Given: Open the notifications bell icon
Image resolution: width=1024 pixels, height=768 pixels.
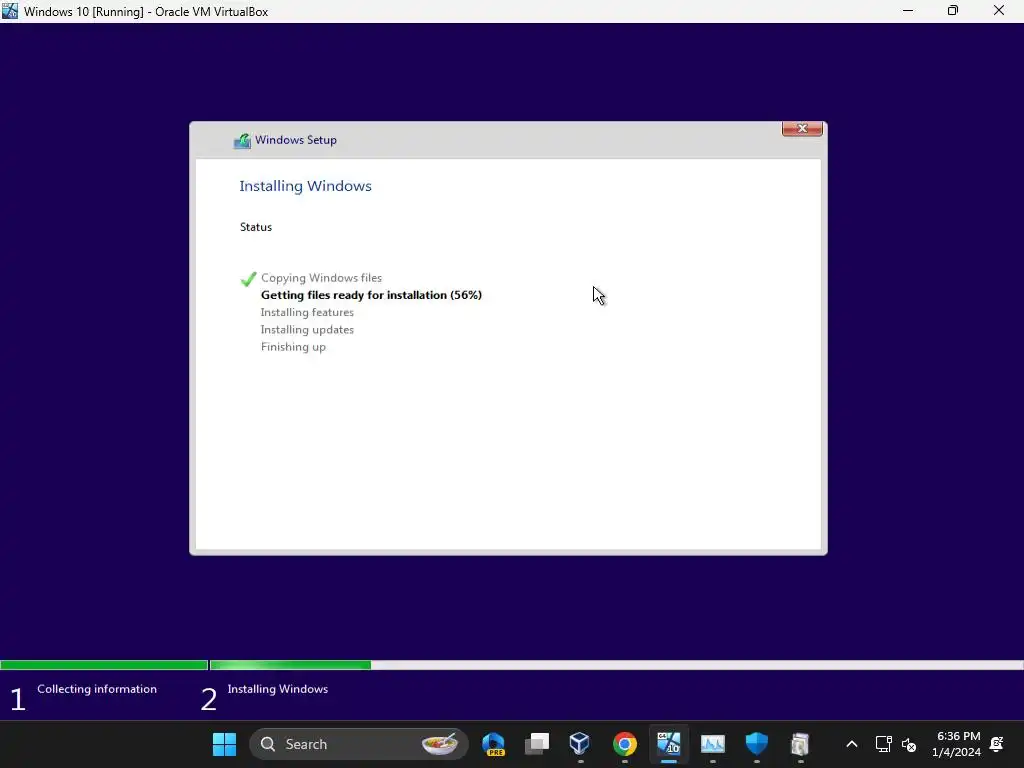Looking at the screenshot, I should (997, 744).
